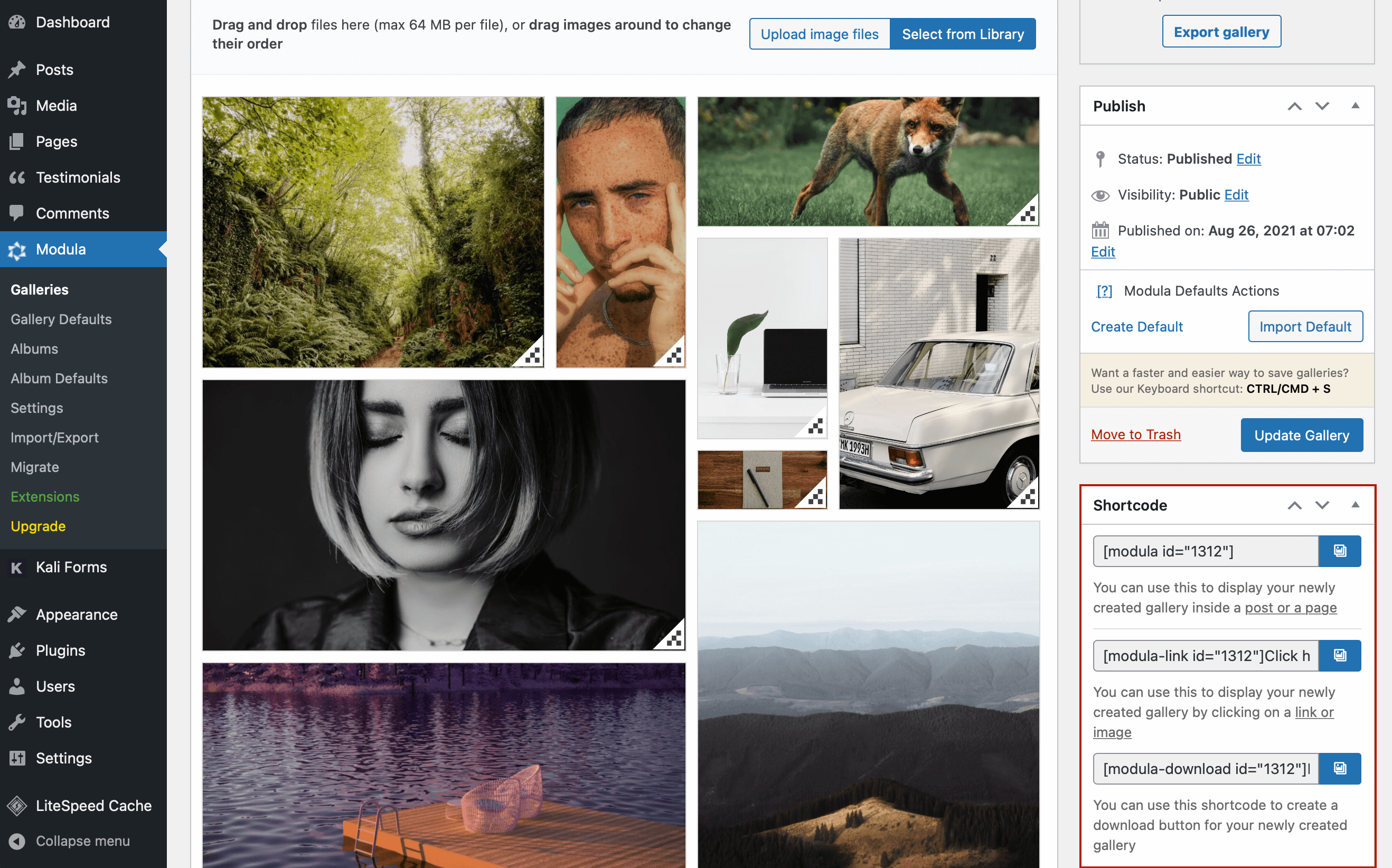Click the Export gallery button

click(1221, 32)
